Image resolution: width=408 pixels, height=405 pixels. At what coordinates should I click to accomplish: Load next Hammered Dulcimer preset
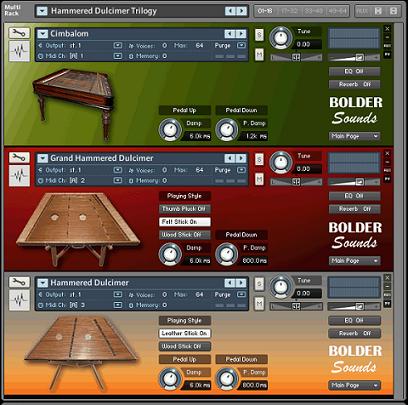click(241, 283)
